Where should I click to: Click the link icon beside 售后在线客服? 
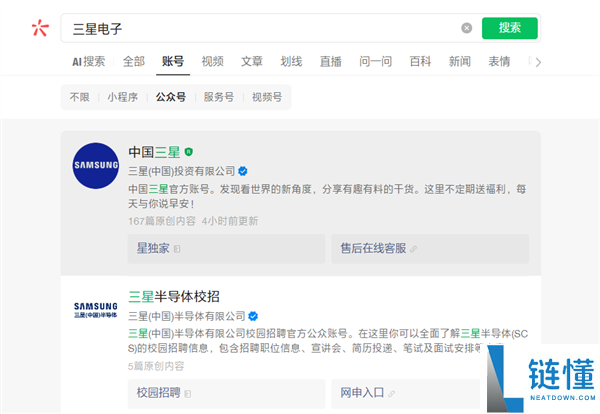point(413,249)
